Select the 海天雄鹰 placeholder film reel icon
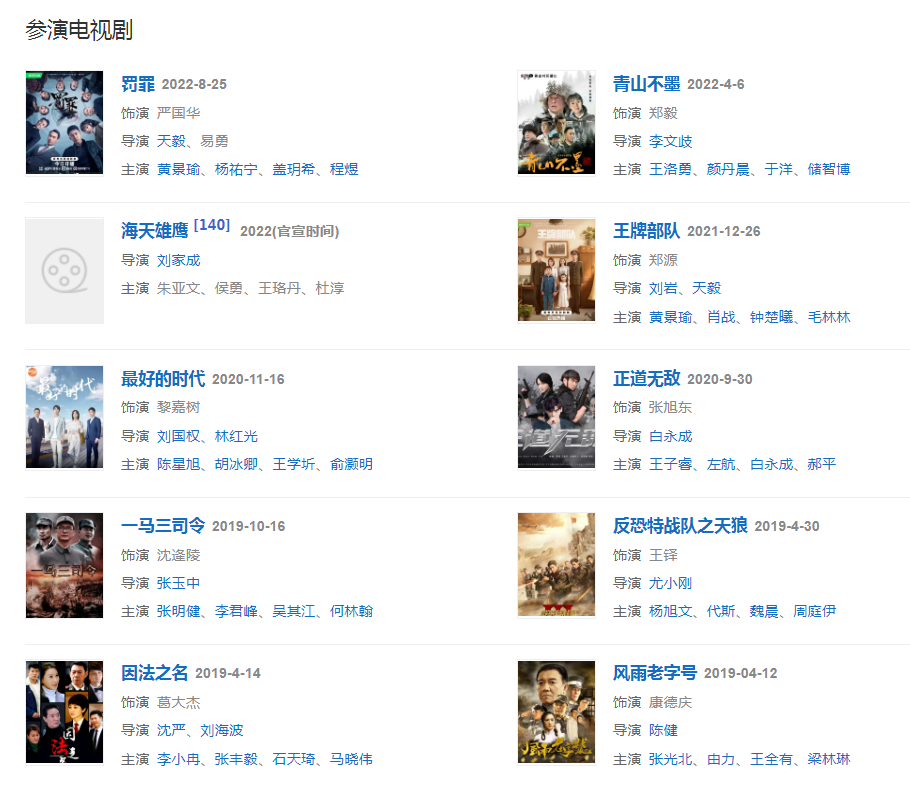 click(64, 270)
